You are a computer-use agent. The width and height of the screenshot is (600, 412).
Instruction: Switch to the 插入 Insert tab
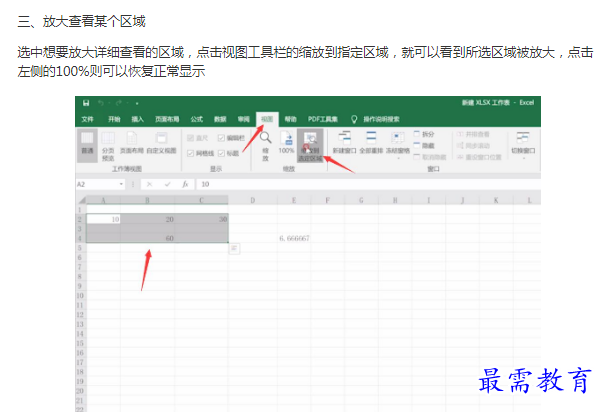(137, 119)
